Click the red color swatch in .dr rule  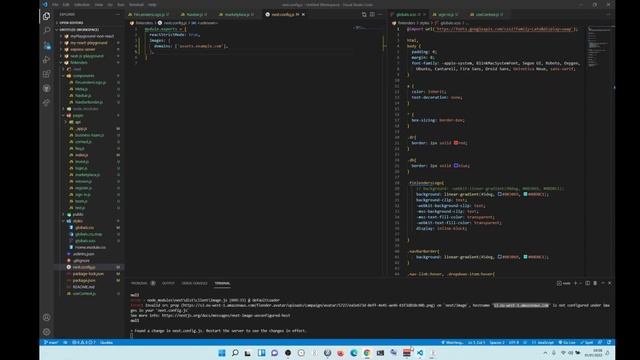(456, 143)
